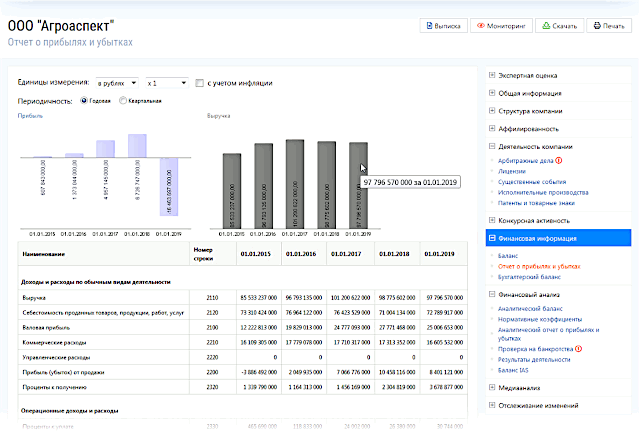
Task: Collapse Финансовая информация using its minus icon
Action: [492, 239]
